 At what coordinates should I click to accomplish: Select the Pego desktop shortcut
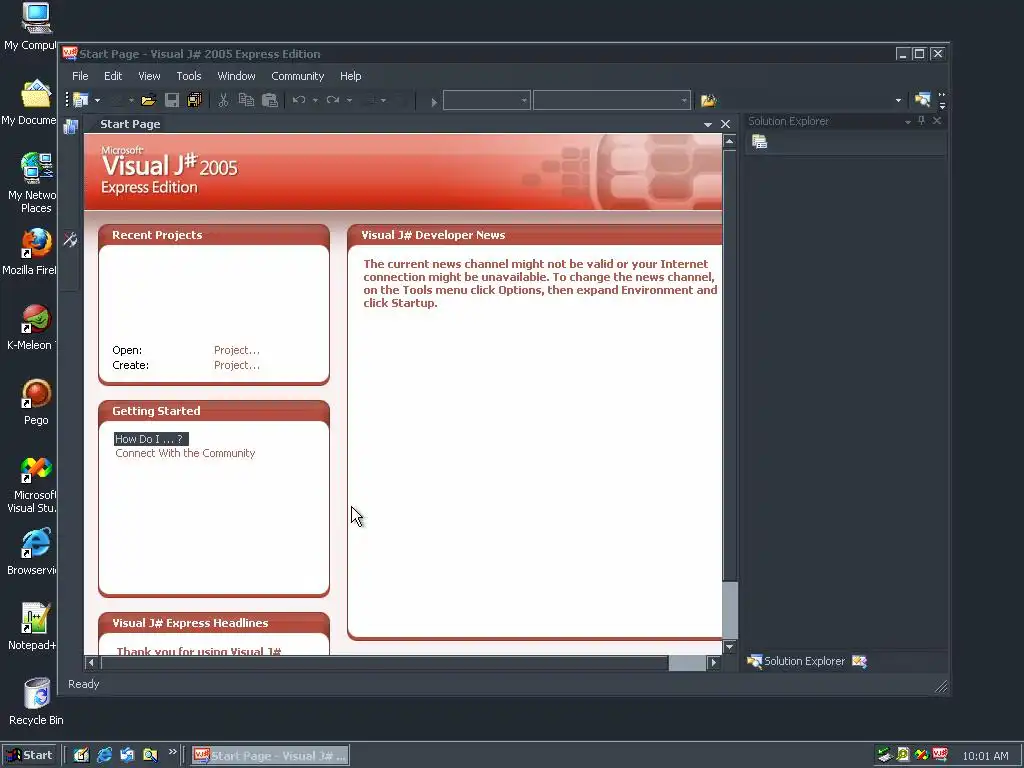click(36, 402)
